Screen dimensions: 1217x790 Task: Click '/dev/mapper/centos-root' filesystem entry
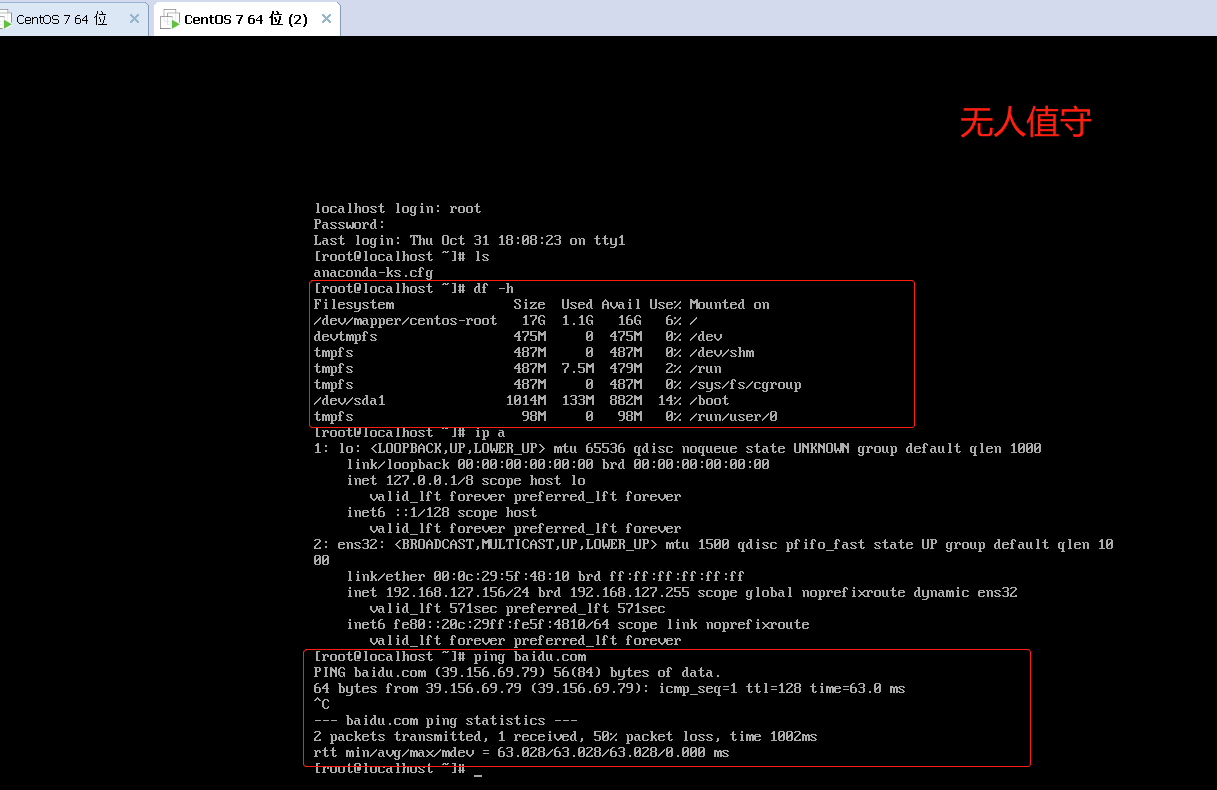click(x=405, y=320)
